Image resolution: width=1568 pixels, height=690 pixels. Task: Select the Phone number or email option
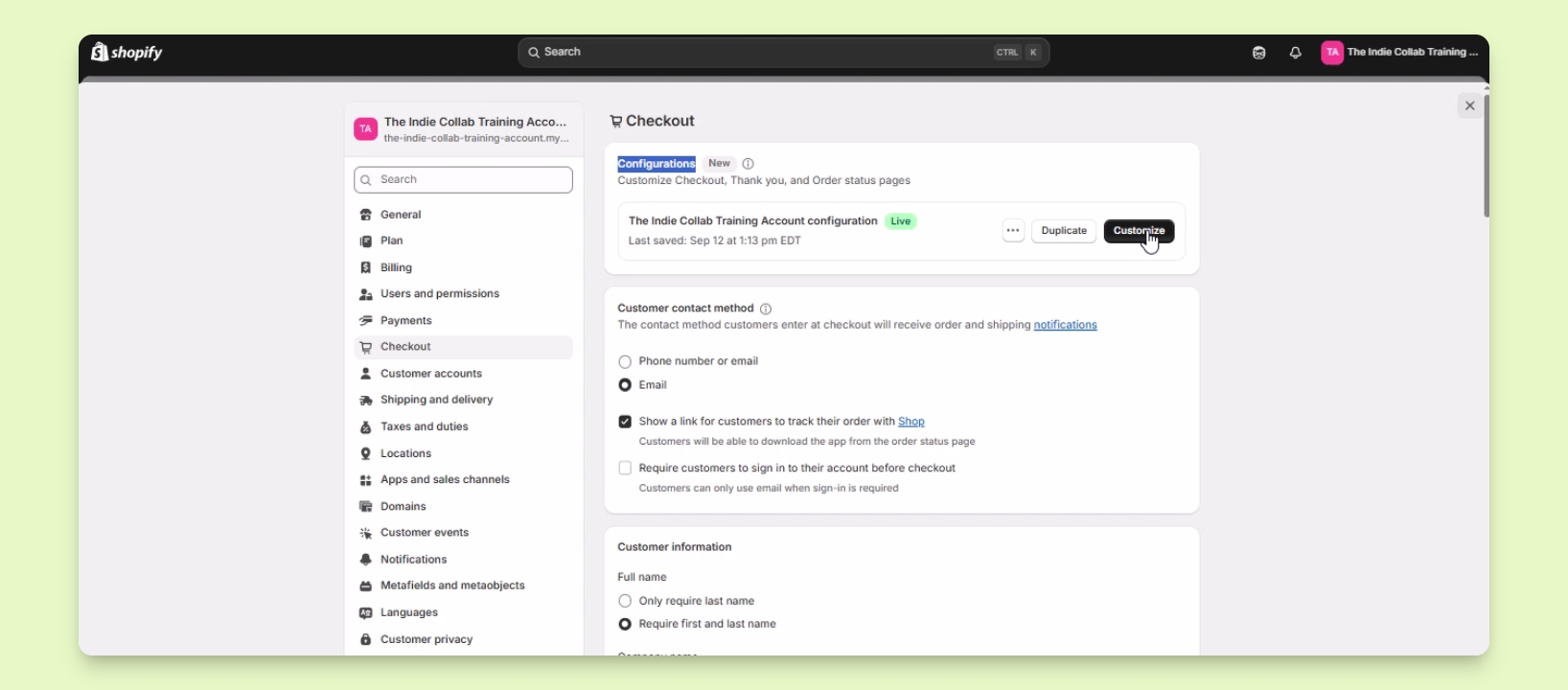click(625, 362)
